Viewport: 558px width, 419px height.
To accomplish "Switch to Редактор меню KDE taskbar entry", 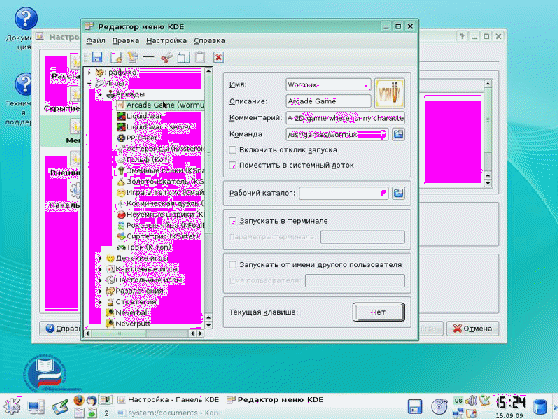I will tap(275, 400).
